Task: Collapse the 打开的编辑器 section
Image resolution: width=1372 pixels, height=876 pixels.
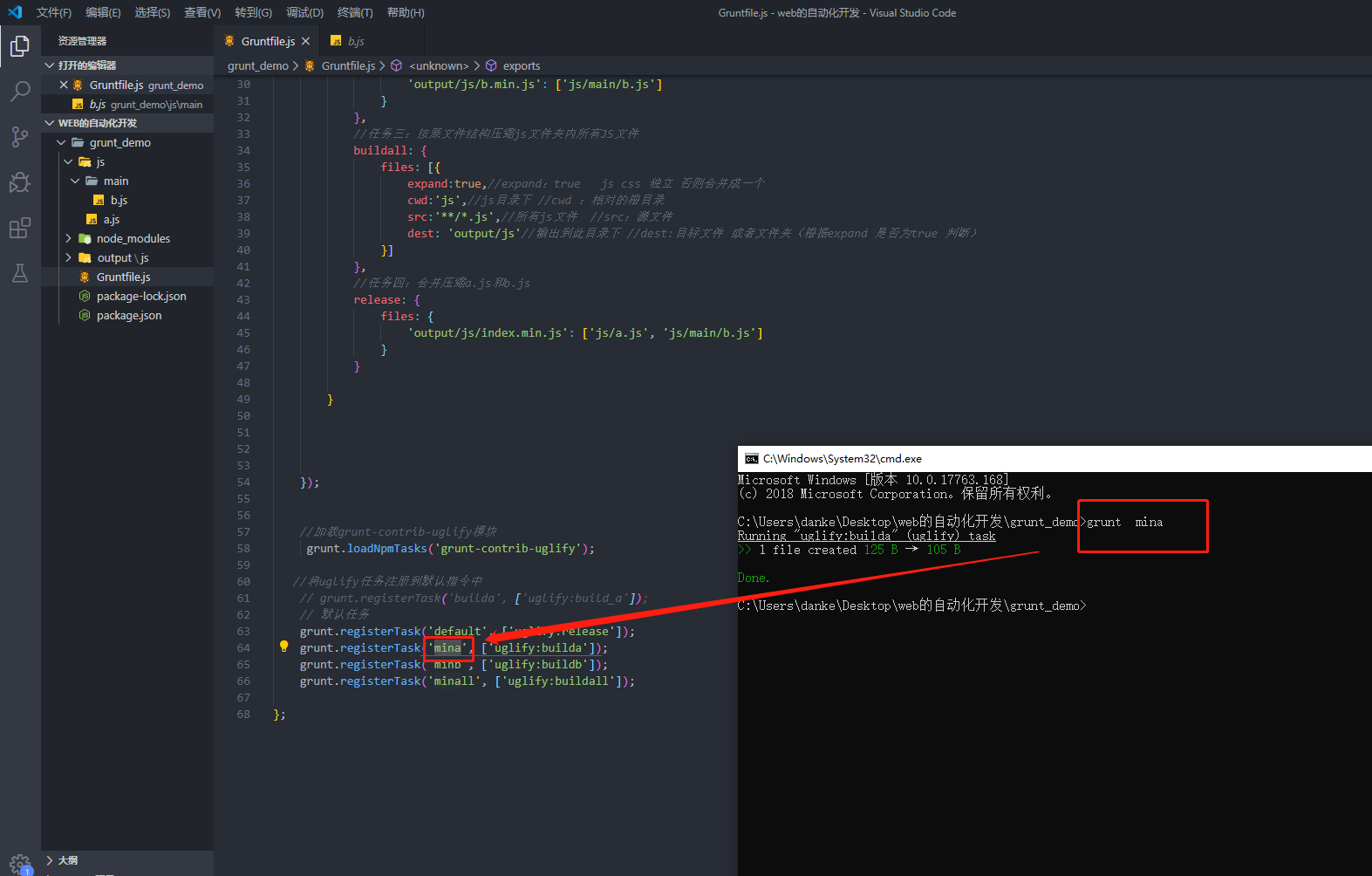Action: point(127,65)
